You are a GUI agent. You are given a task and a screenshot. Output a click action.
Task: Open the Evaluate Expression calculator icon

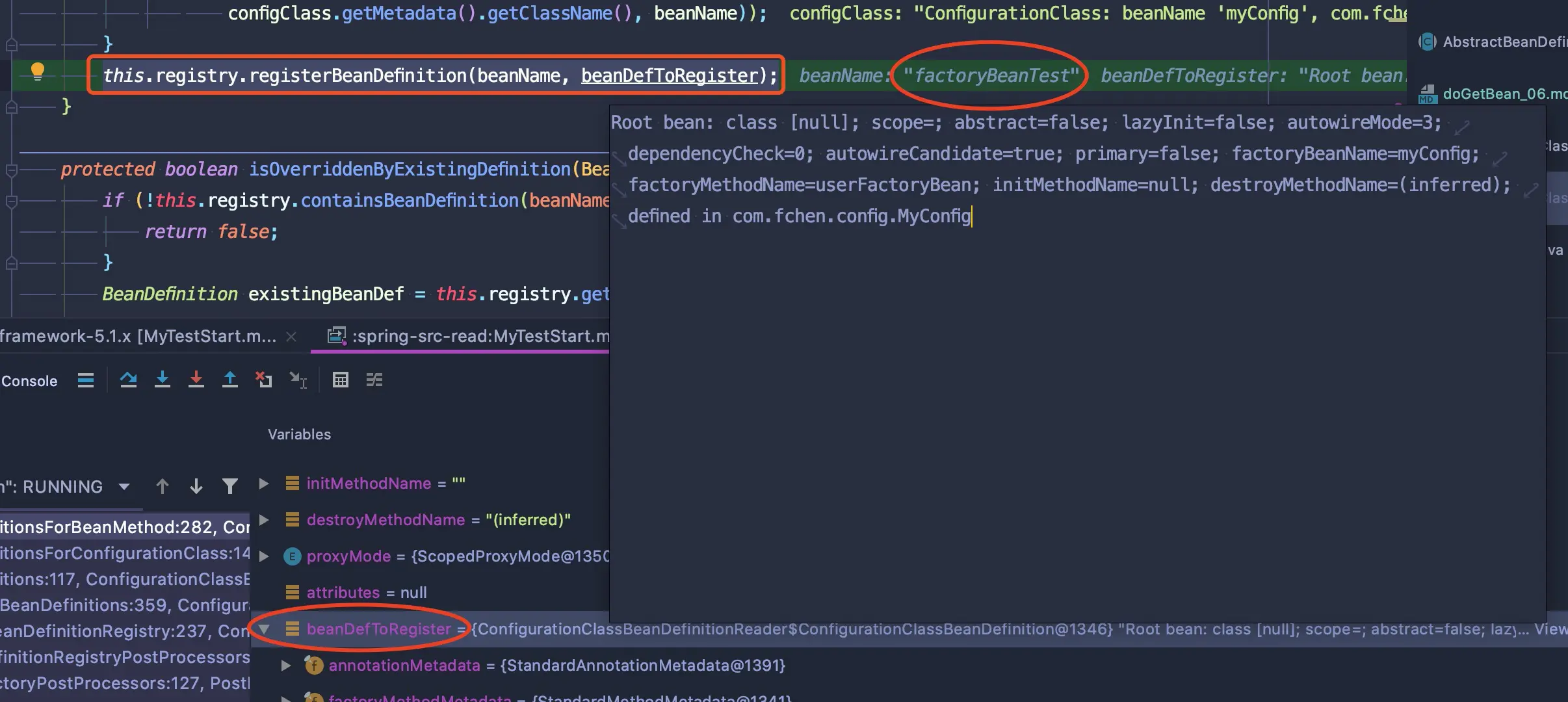(341, 380)
